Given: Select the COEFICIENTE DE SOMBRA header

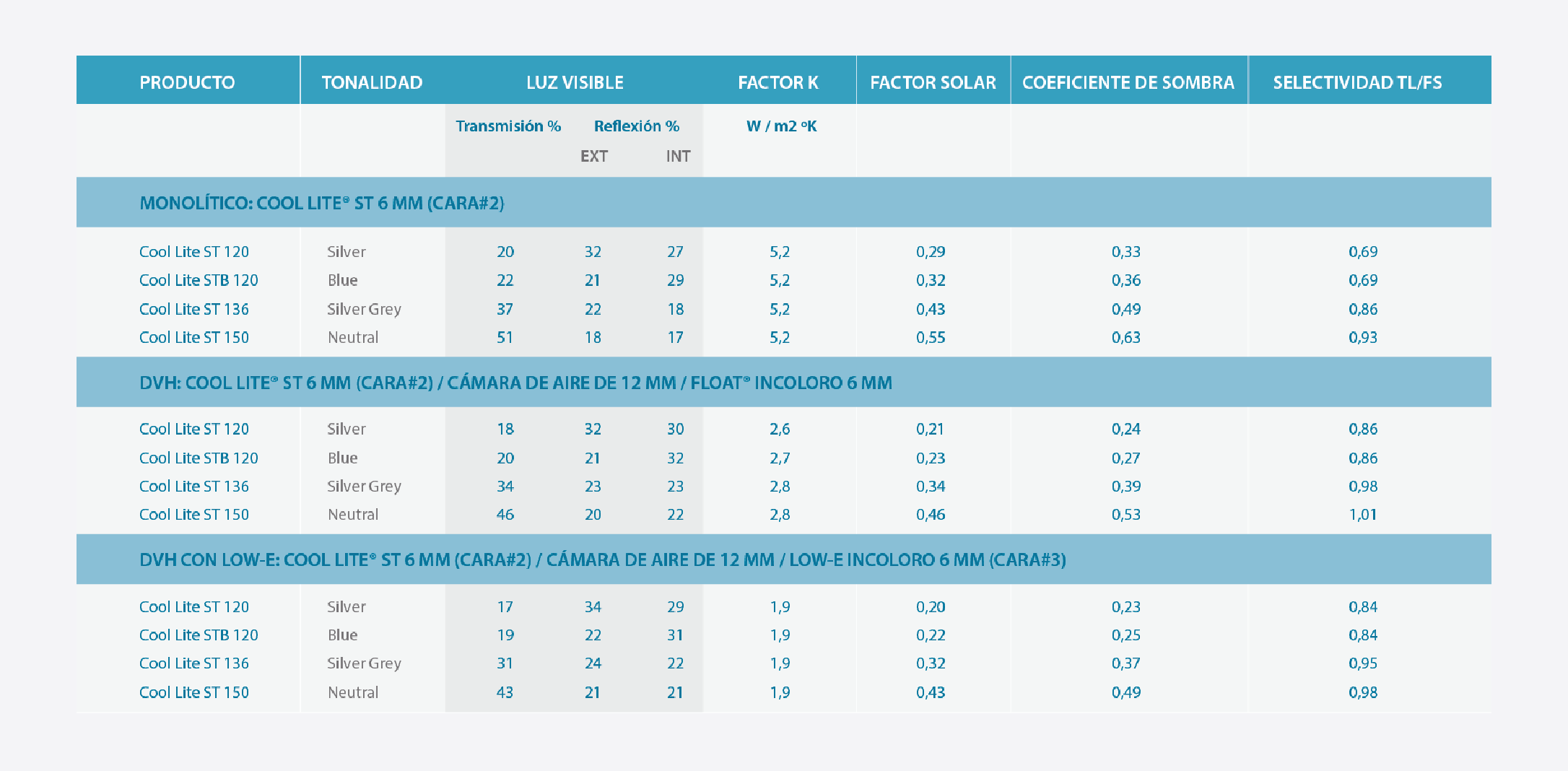Looking at the screenshot, I should [1128, 82].
